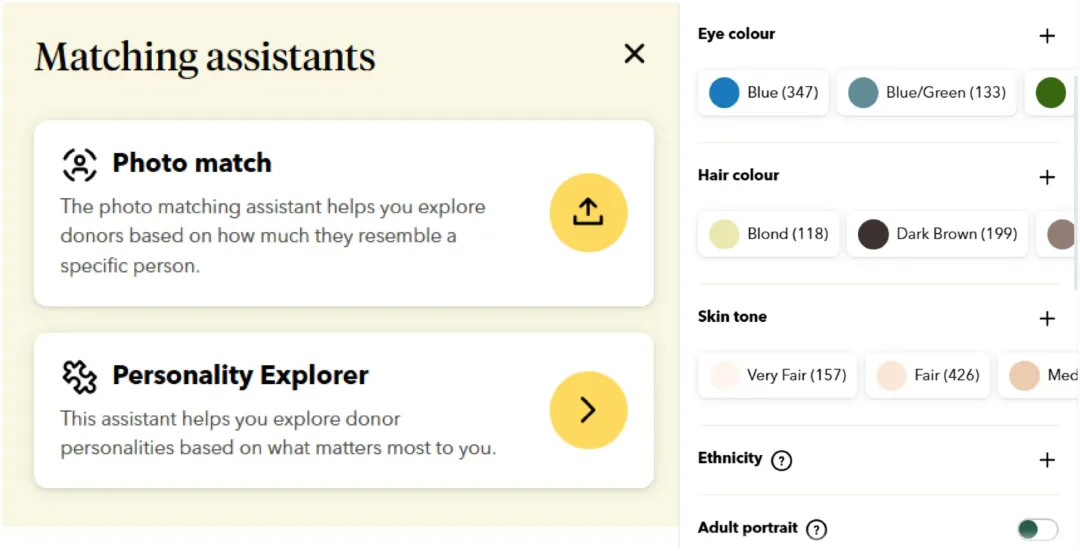Image resolution: width=1080 pixels, height=551 pixels.
Task: Pick the Very Fair (157) skin tone
Action: click(x=777, y=376)
